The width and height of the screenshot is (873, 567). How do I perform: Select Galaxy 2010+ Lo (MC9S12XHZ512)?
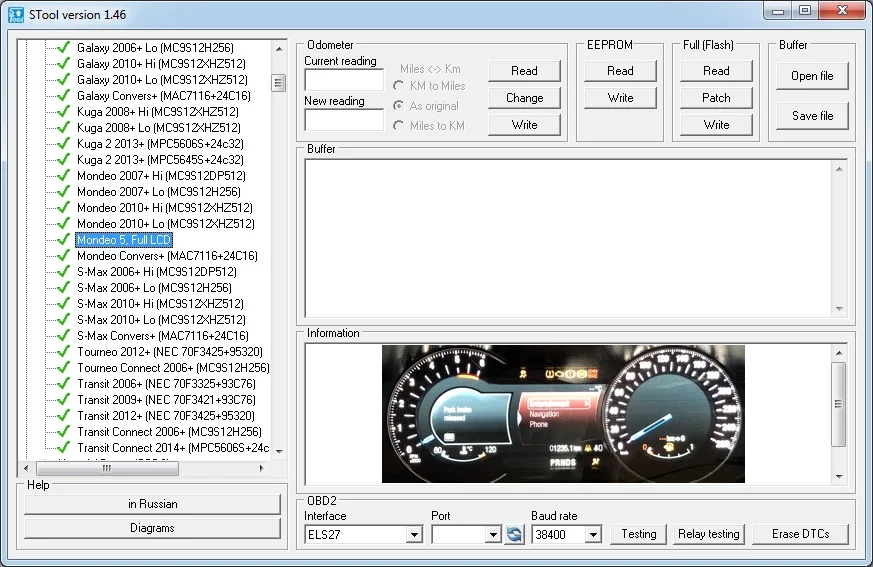162,80
